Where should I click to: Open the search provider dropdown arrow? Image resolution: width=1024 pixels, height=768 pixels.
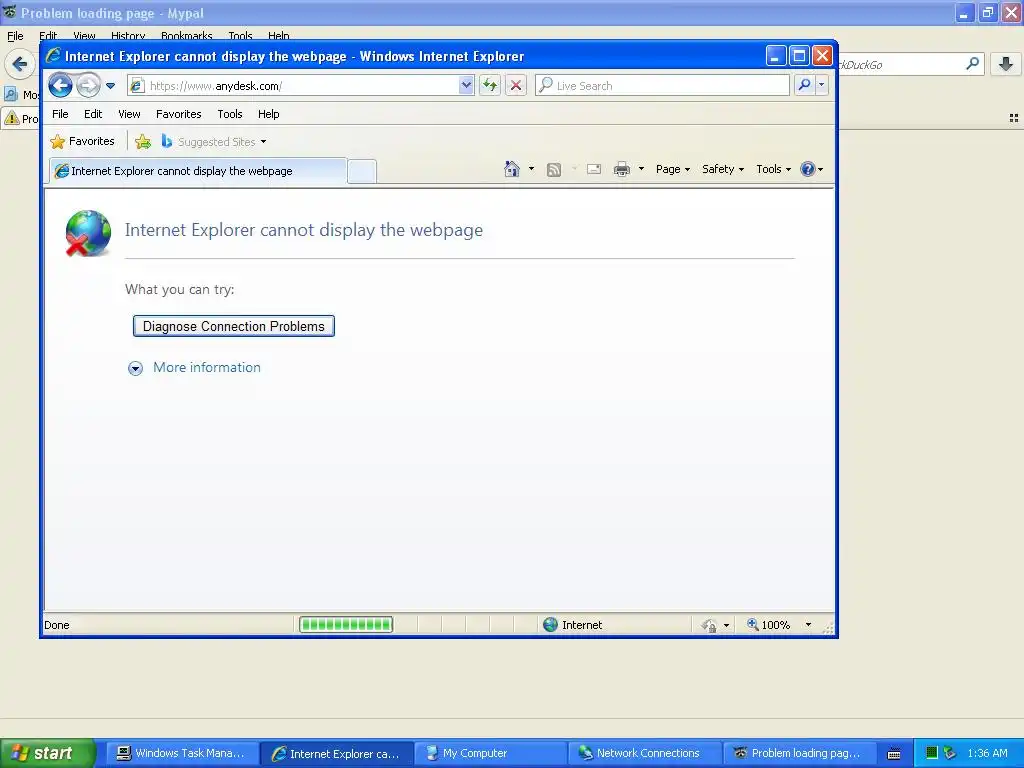coord(822,85)
